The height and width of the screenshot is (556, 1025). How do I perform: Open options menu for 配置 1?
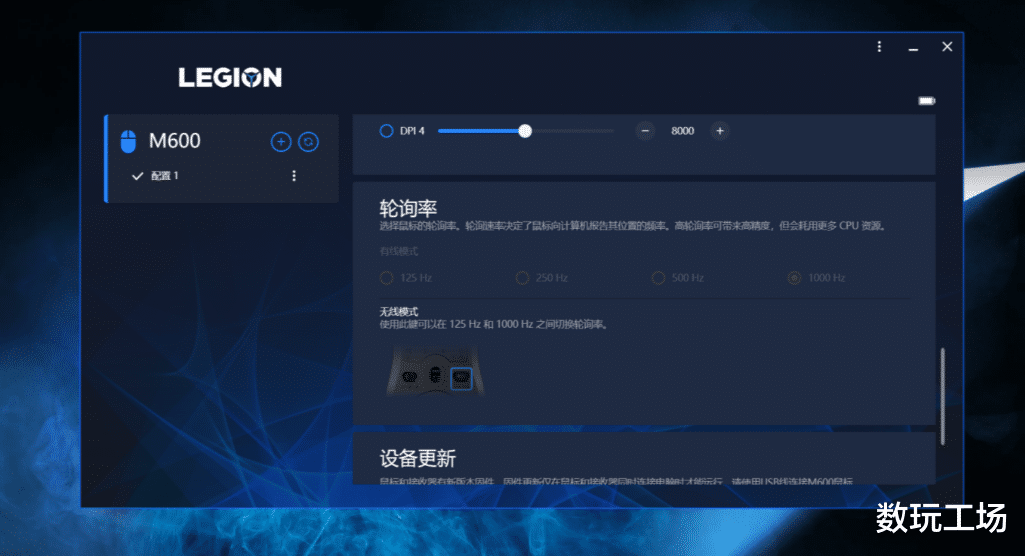[294, 176]
